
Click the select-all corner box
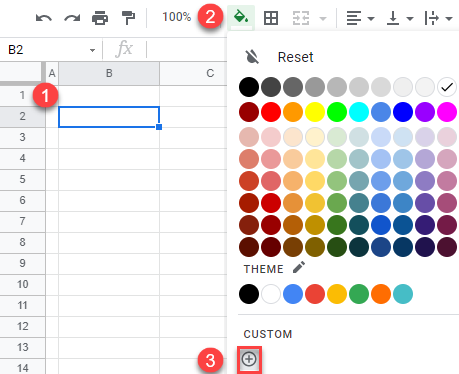pos(21,72)
